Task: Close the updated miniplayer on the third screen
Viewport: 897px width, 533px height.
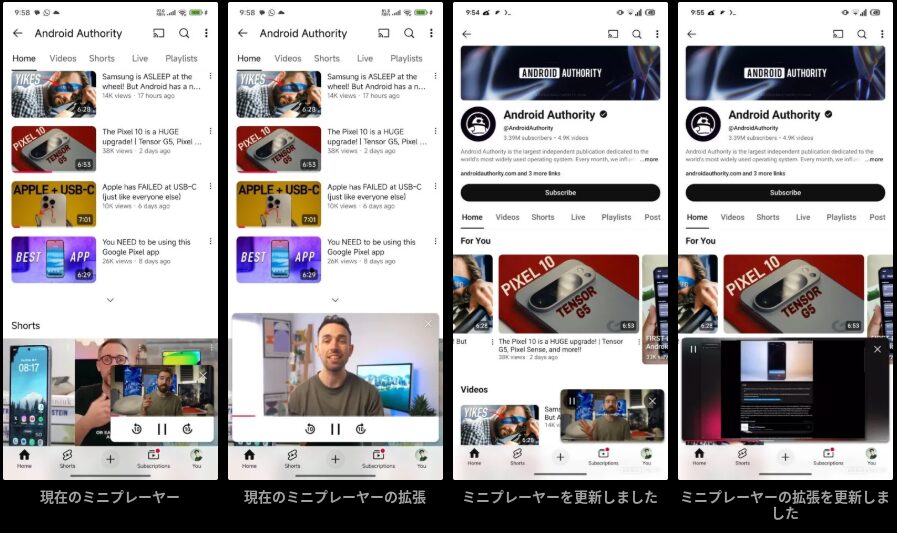Action: (x=652, y=401)
